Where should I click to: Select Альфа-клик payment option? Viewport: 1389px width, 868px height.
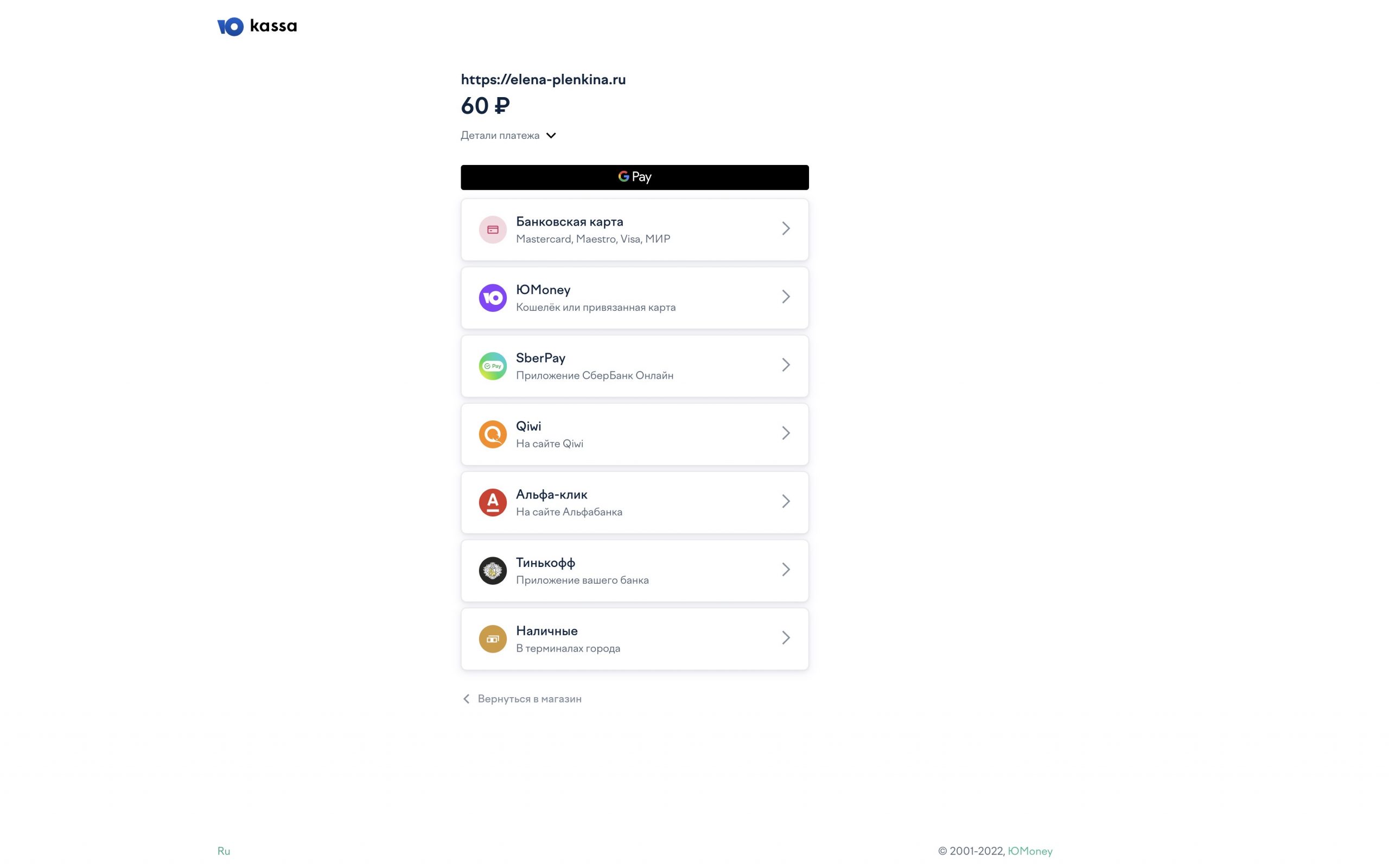tap(634, 502)
